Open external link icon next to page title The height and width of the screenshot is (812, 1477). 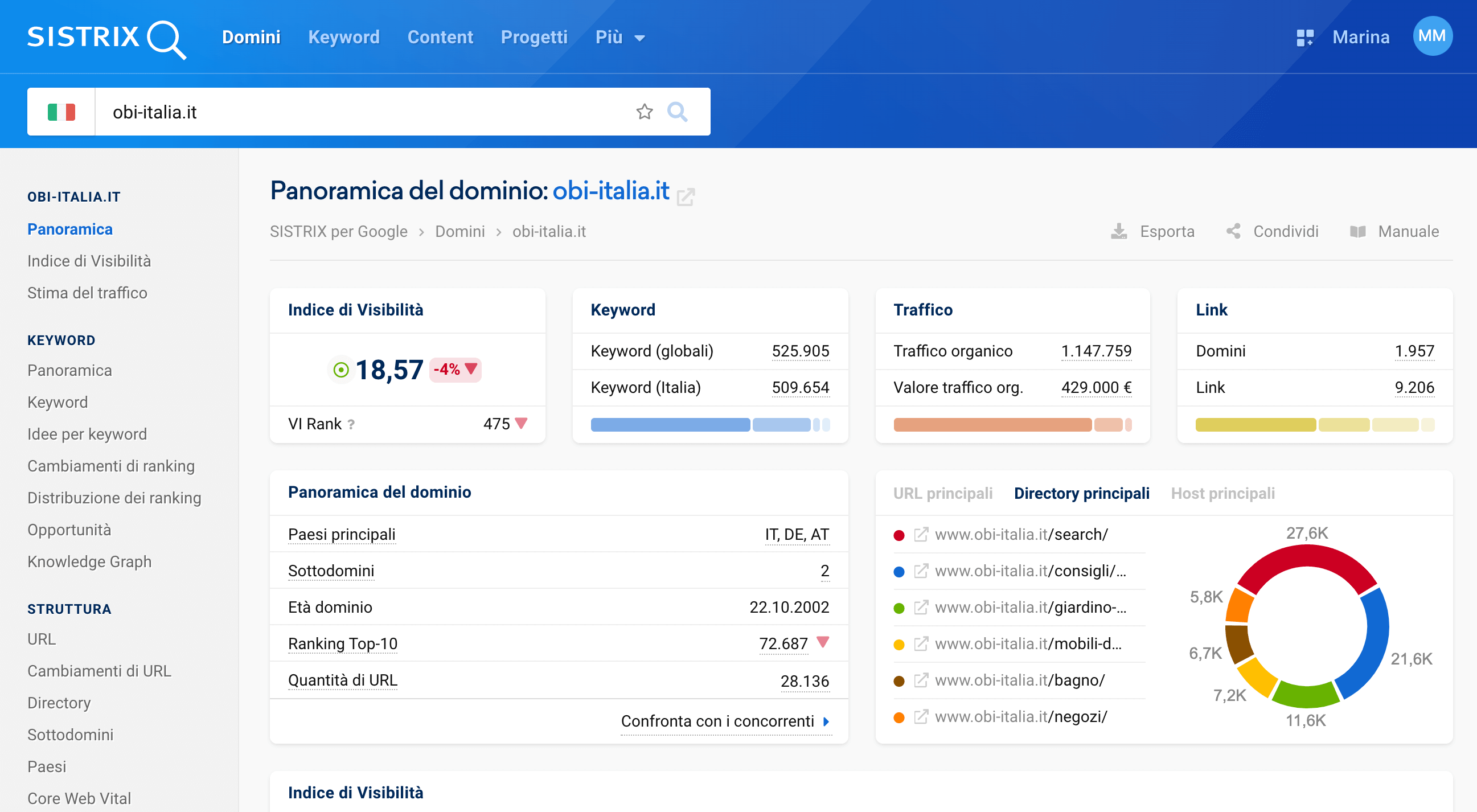coord(686,196)
